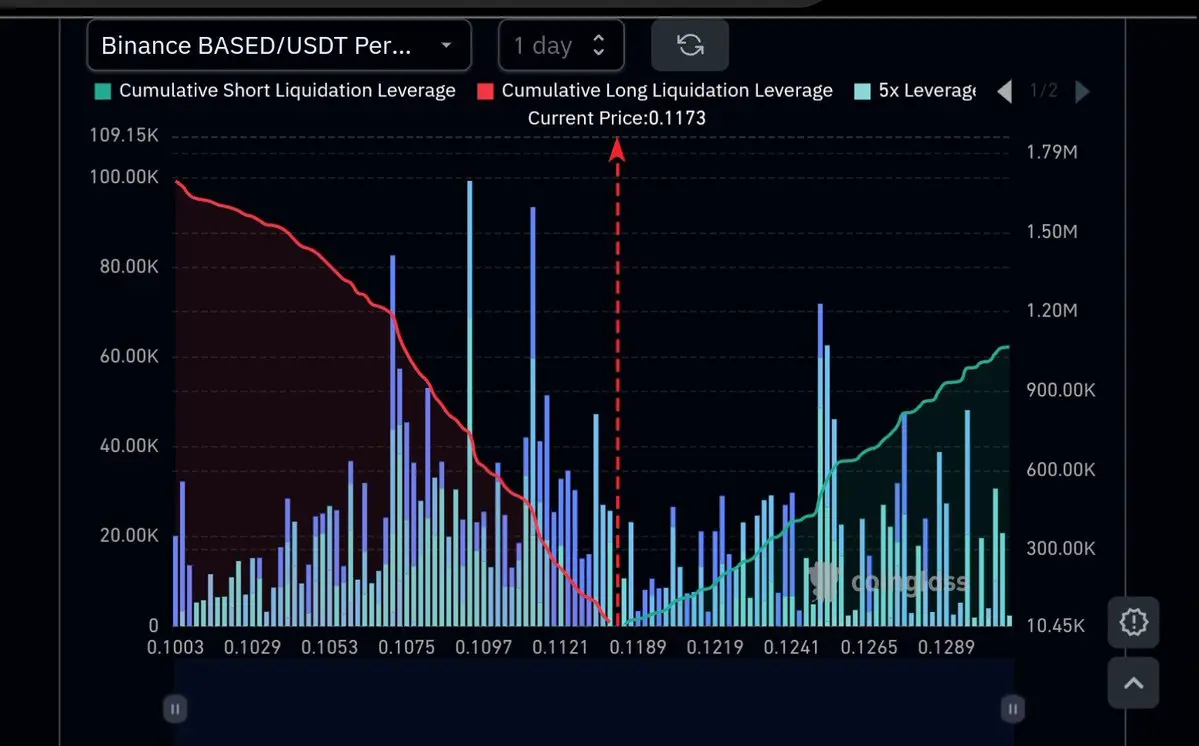This screenshot has height=746, width=1199.
Task: Go to previous legend page arrow
Action: [x=1005, y=92]
